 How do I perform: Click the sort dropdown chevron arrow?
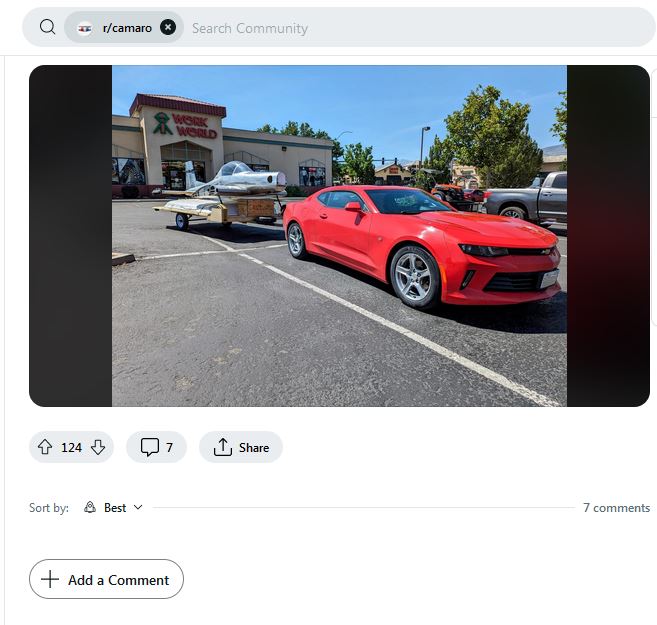(138, 507)
